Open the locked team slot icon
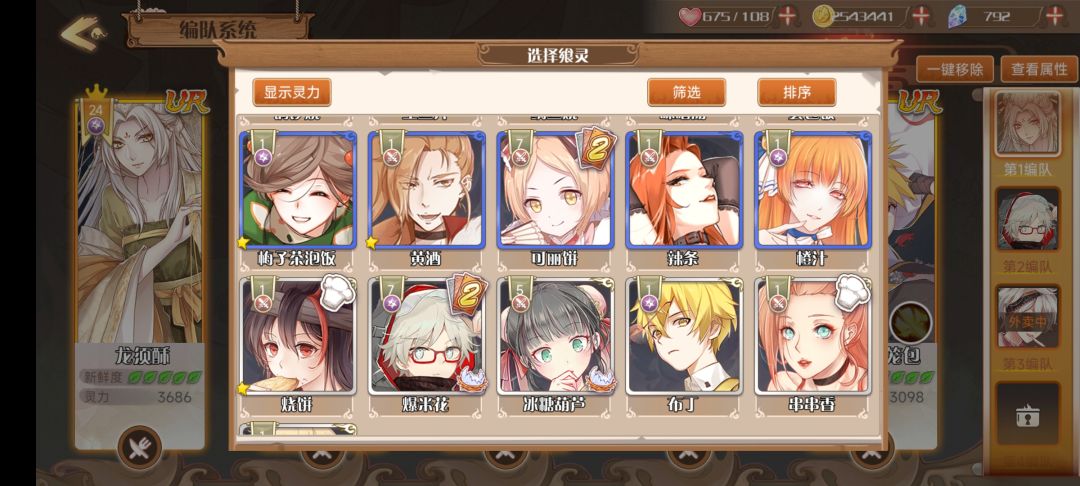Image resolution: width=1080 pixels, height=486 pixels. coord(1028,414)
